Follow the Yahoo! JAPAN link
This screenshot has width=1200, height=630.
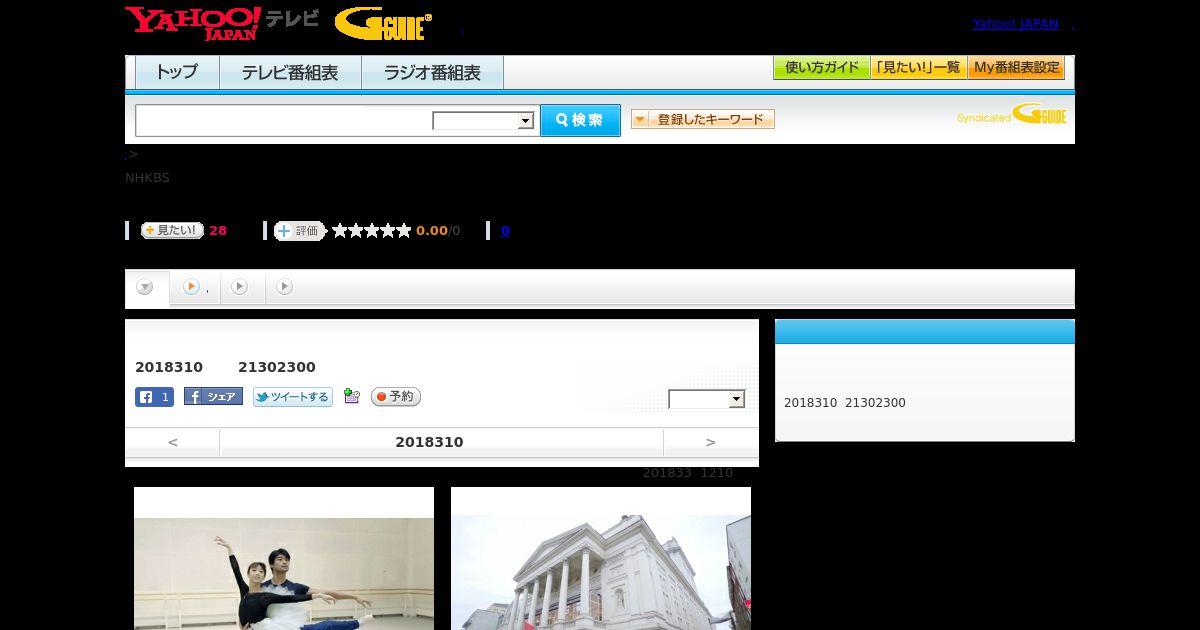click(1015, 24)
